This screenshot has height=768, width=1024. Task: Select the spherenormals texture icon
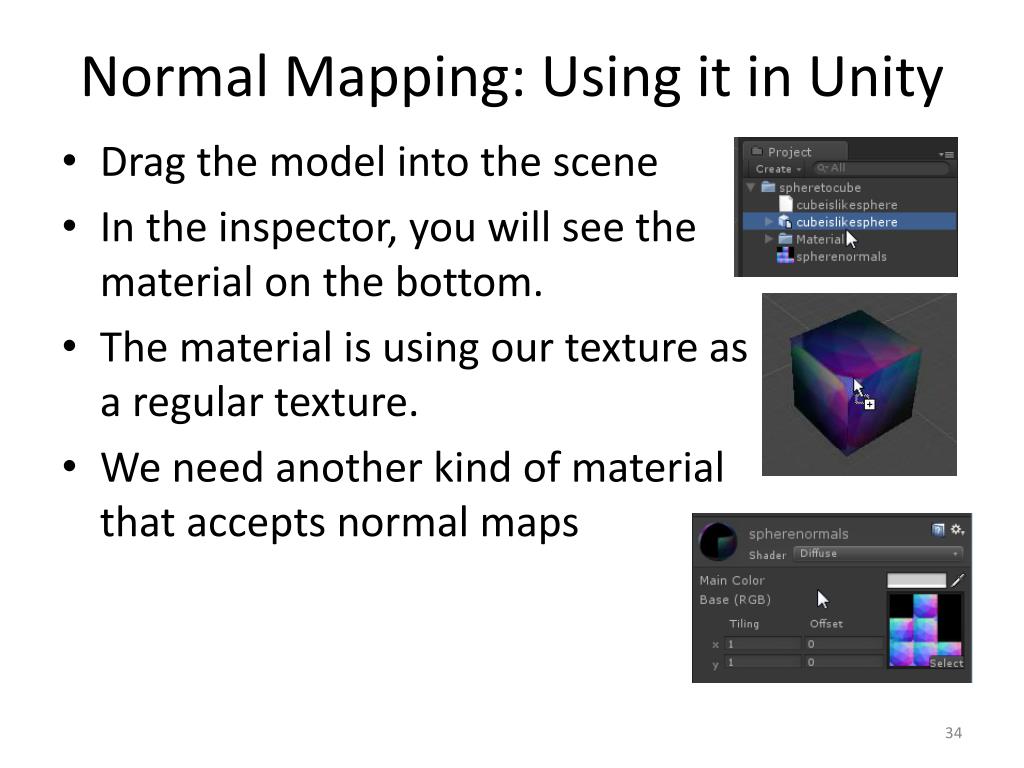click(x=785, y=256)
